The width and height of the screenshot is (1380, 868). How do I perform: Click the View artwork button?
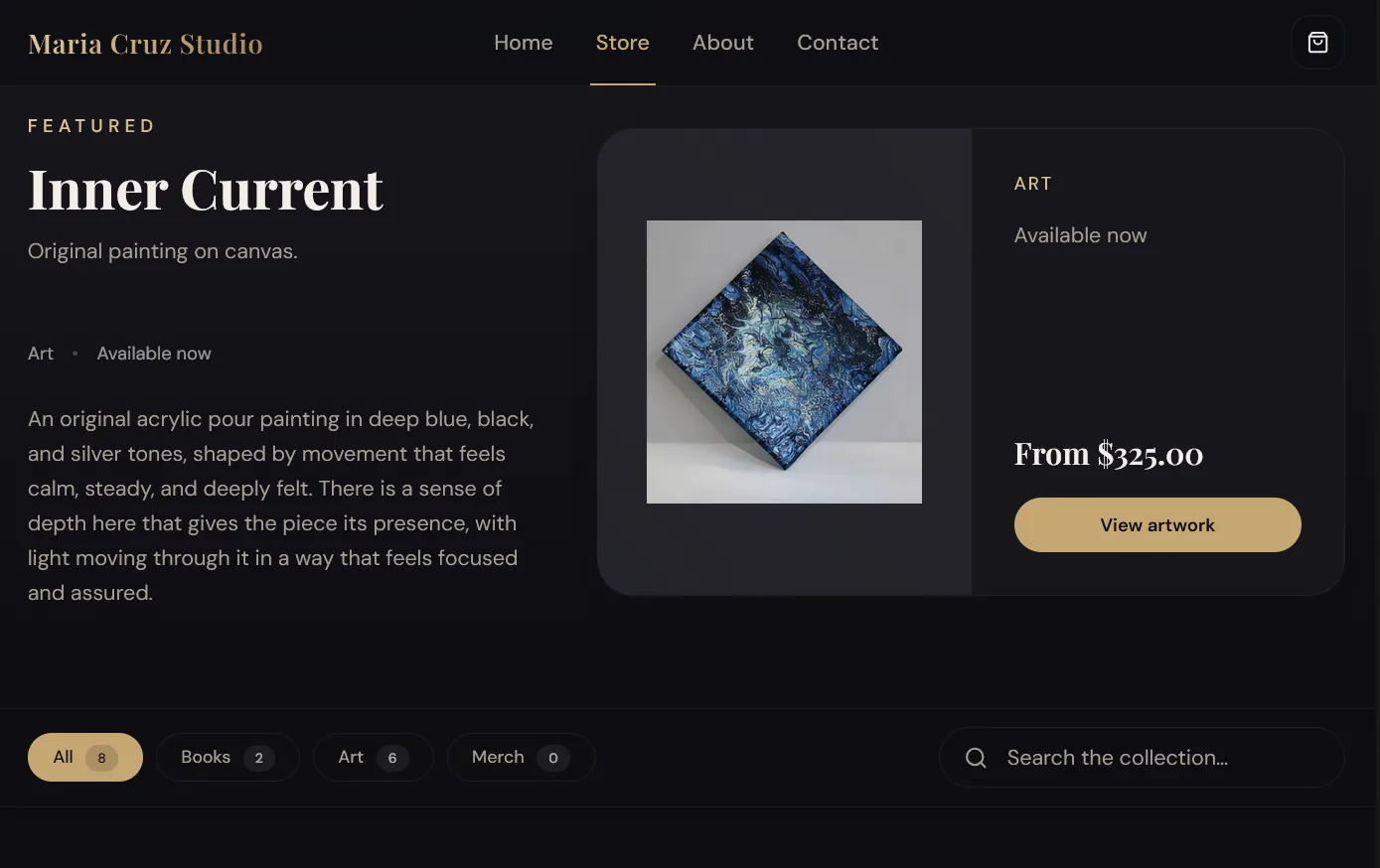pyautogui.click(x=1157, y=524)
